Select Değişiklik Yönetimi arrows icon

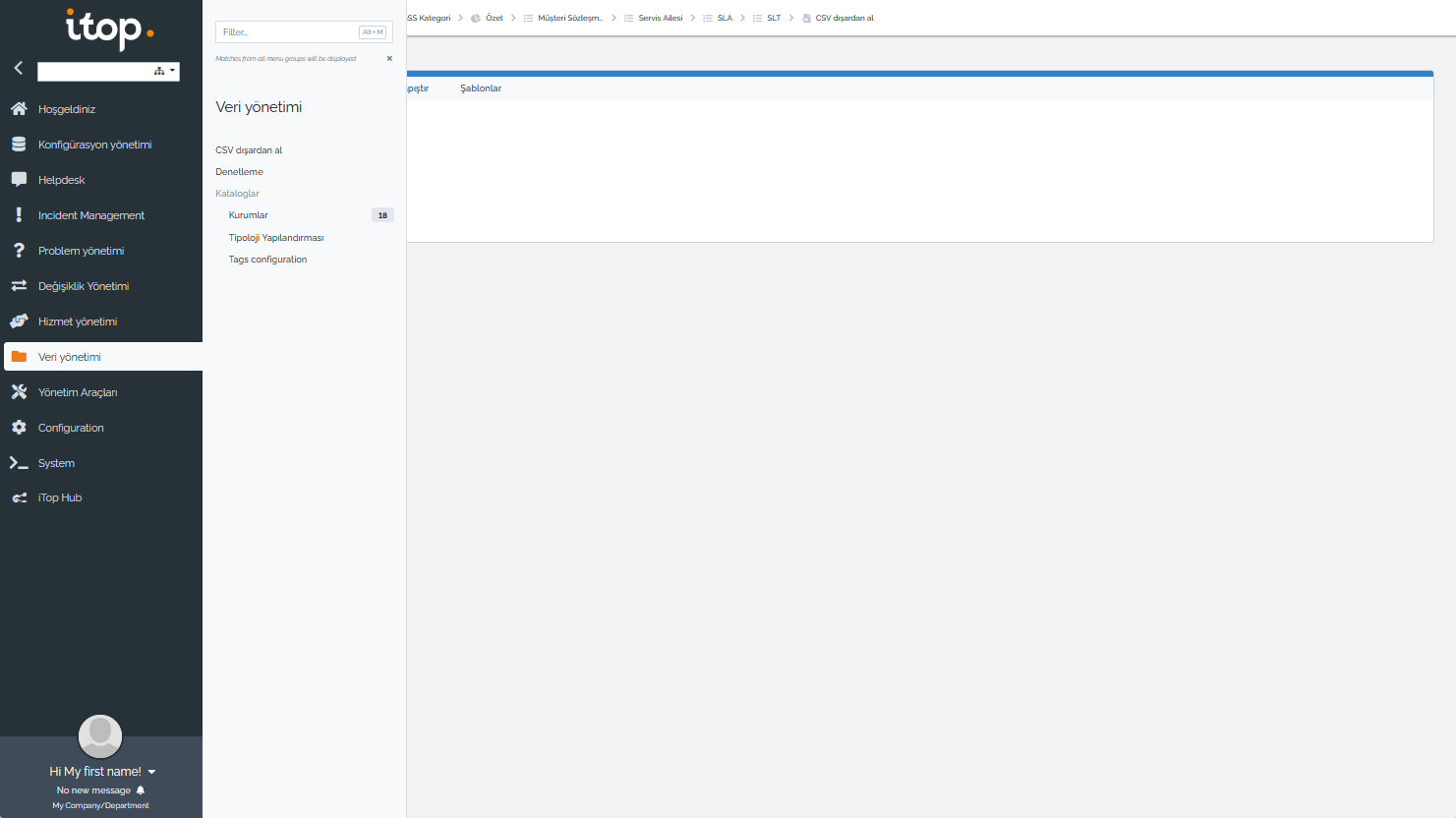pyautogui.click(x=19, y=286)
